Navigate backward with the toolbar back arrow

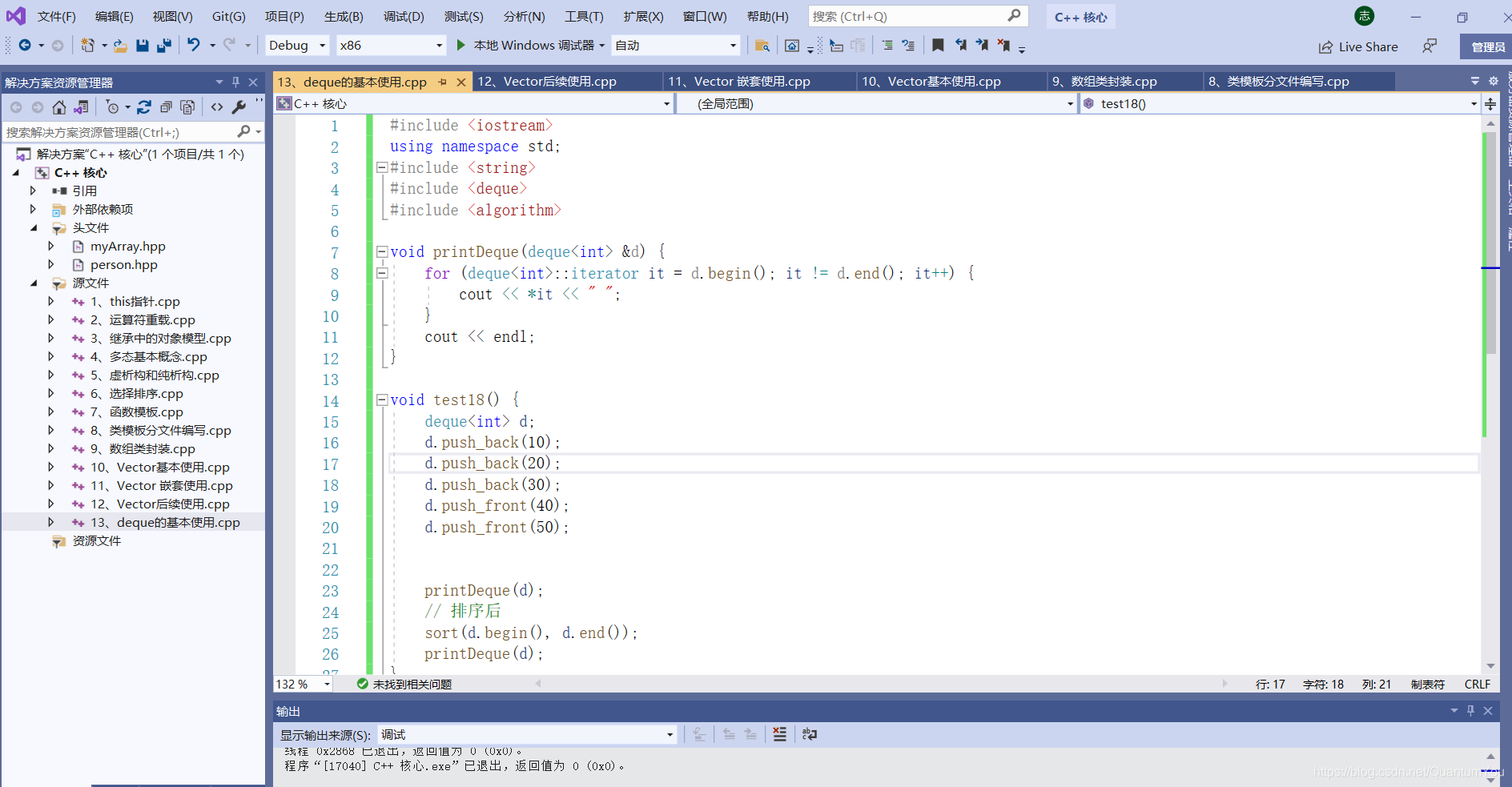pyautogui.click(x=25, y=46)
